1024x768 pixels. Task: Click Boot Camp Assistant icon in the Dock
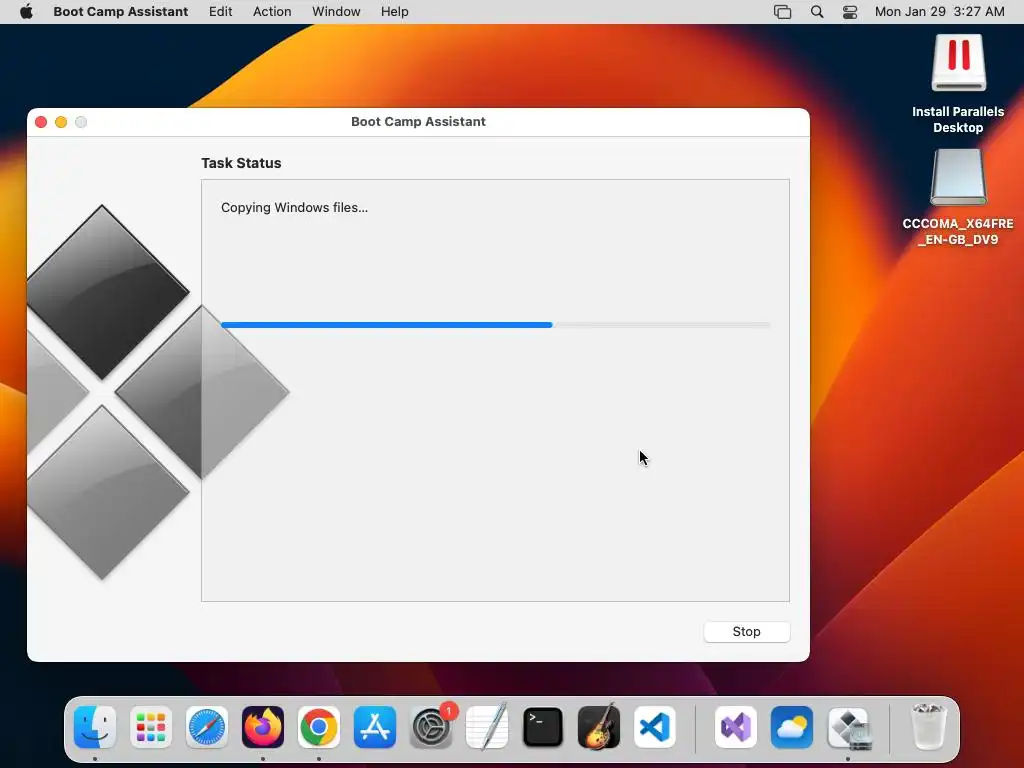point(848,727)
